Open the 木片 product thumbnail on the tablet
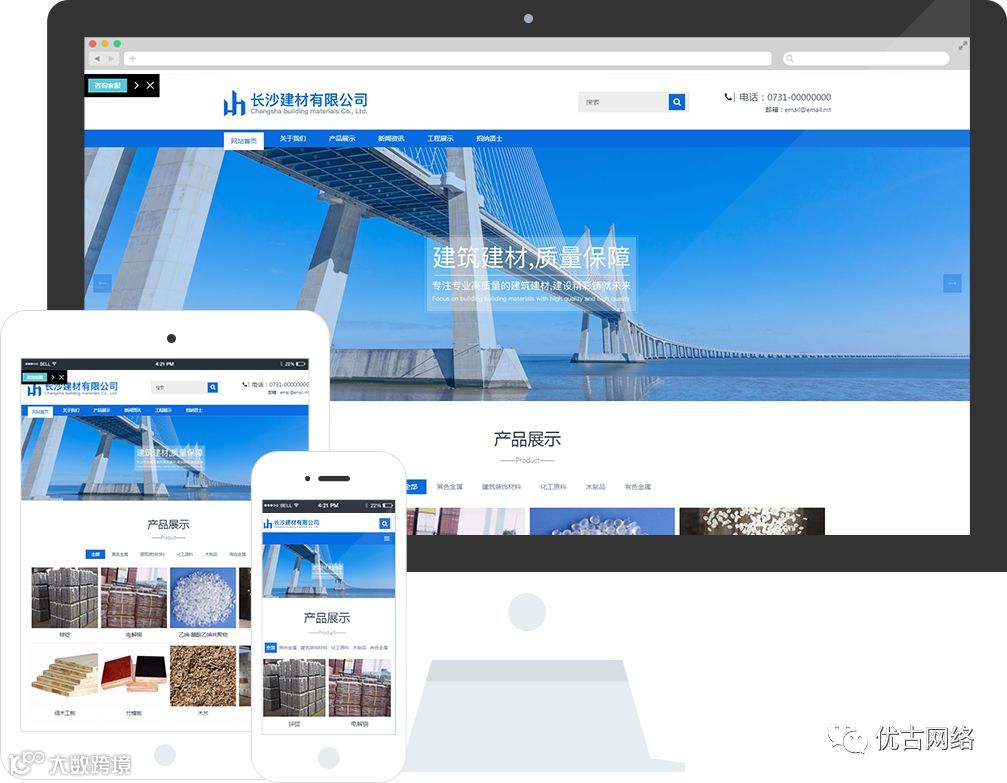Image resolution: width=1007 pixels, height=783 pixels. [x=203, y=676]
